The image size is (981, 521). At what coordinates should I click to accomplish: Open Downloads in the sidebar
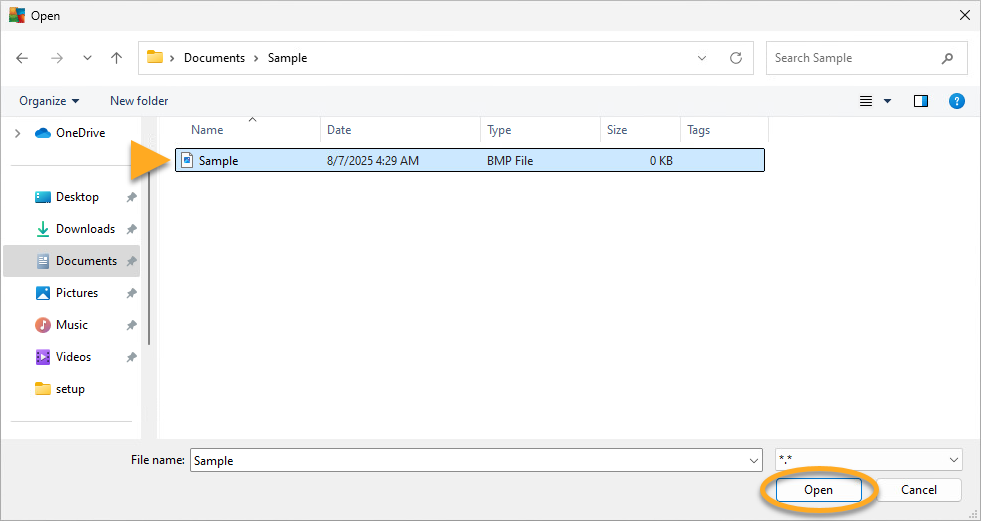(x=85, y=229)
